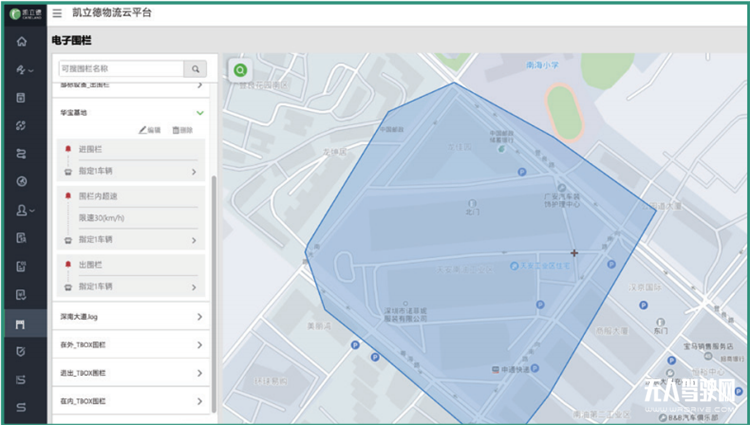Open 指定1车辆 under 进围栏
The image size is (750, 425).
(x=130, y=172)
